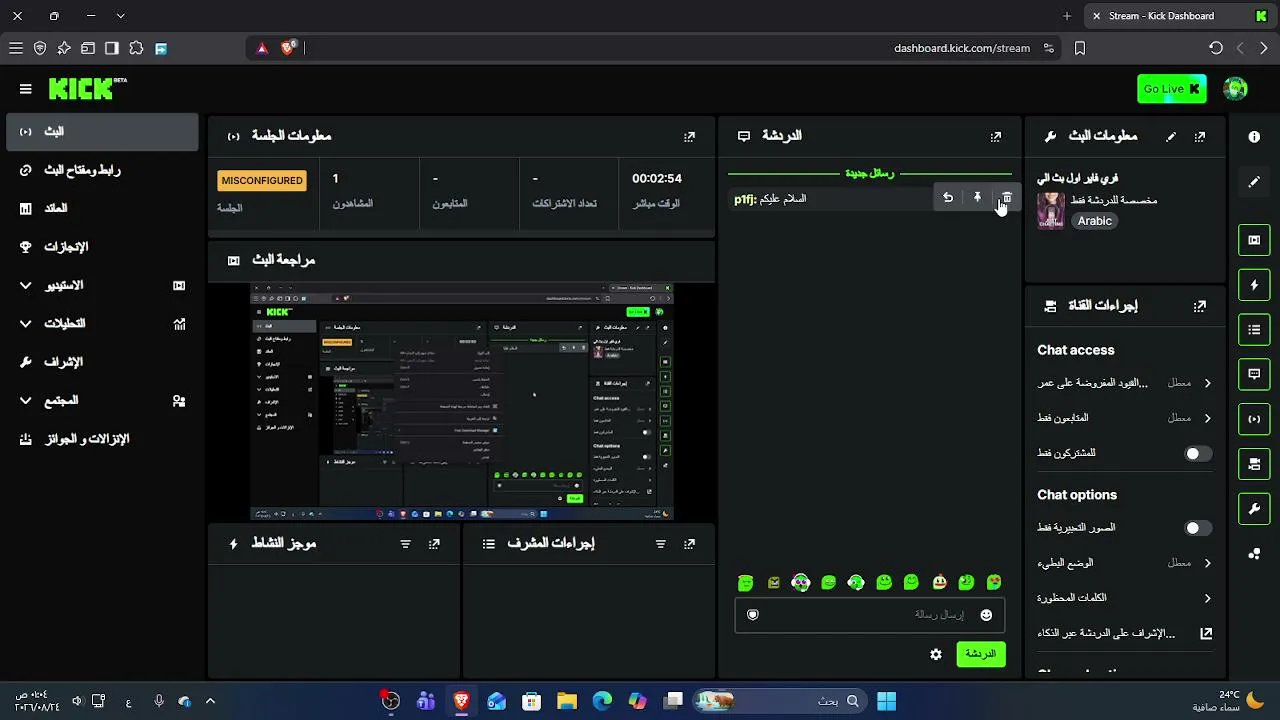The height and width of the screenshot is (720, 1280).
Task: Open File Explorer from taskbar
Action: click(567, 701)
